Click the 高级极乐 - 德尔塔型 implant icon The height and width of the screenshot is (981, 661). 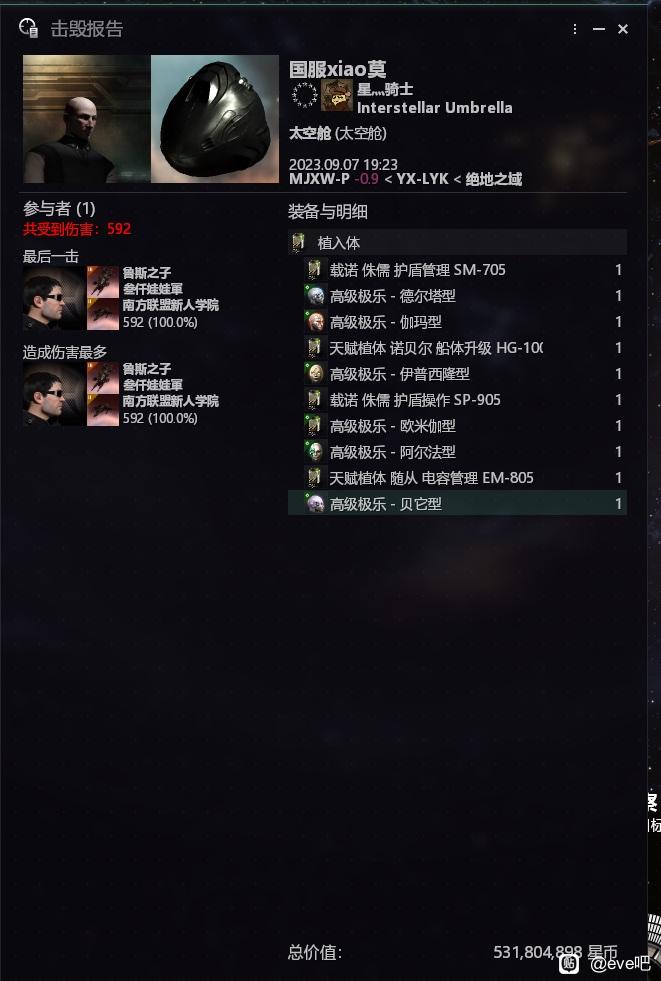click(x=315, y=295)
